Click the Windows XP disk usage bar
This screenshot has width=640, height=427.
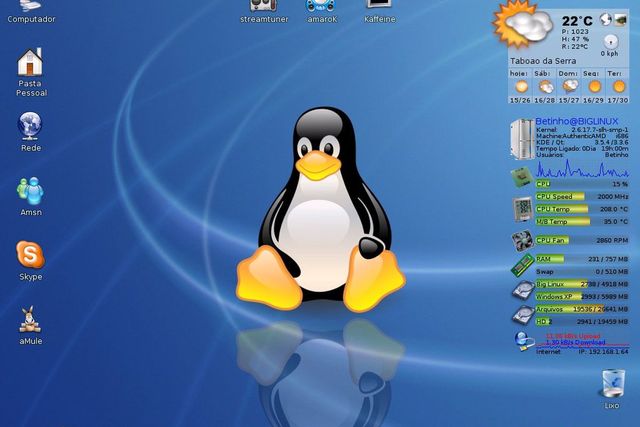point(582,297)
